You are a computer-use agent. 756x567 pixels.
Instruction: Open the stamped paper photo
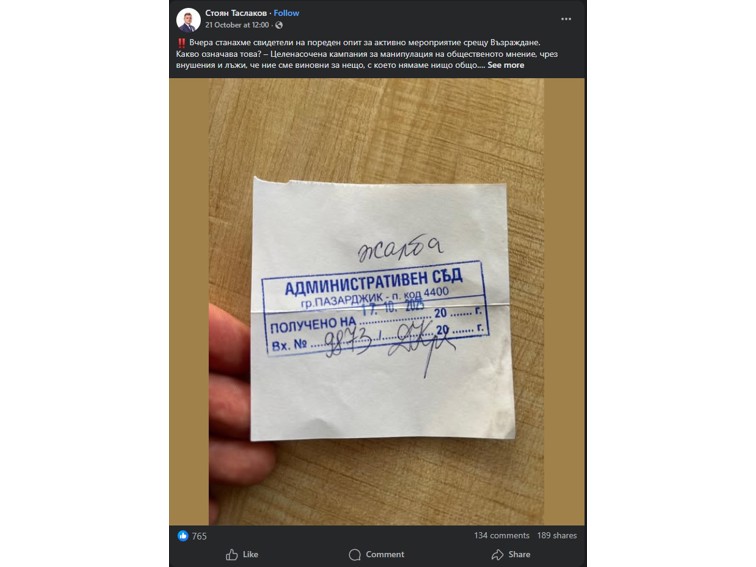(x=378, y=302)
